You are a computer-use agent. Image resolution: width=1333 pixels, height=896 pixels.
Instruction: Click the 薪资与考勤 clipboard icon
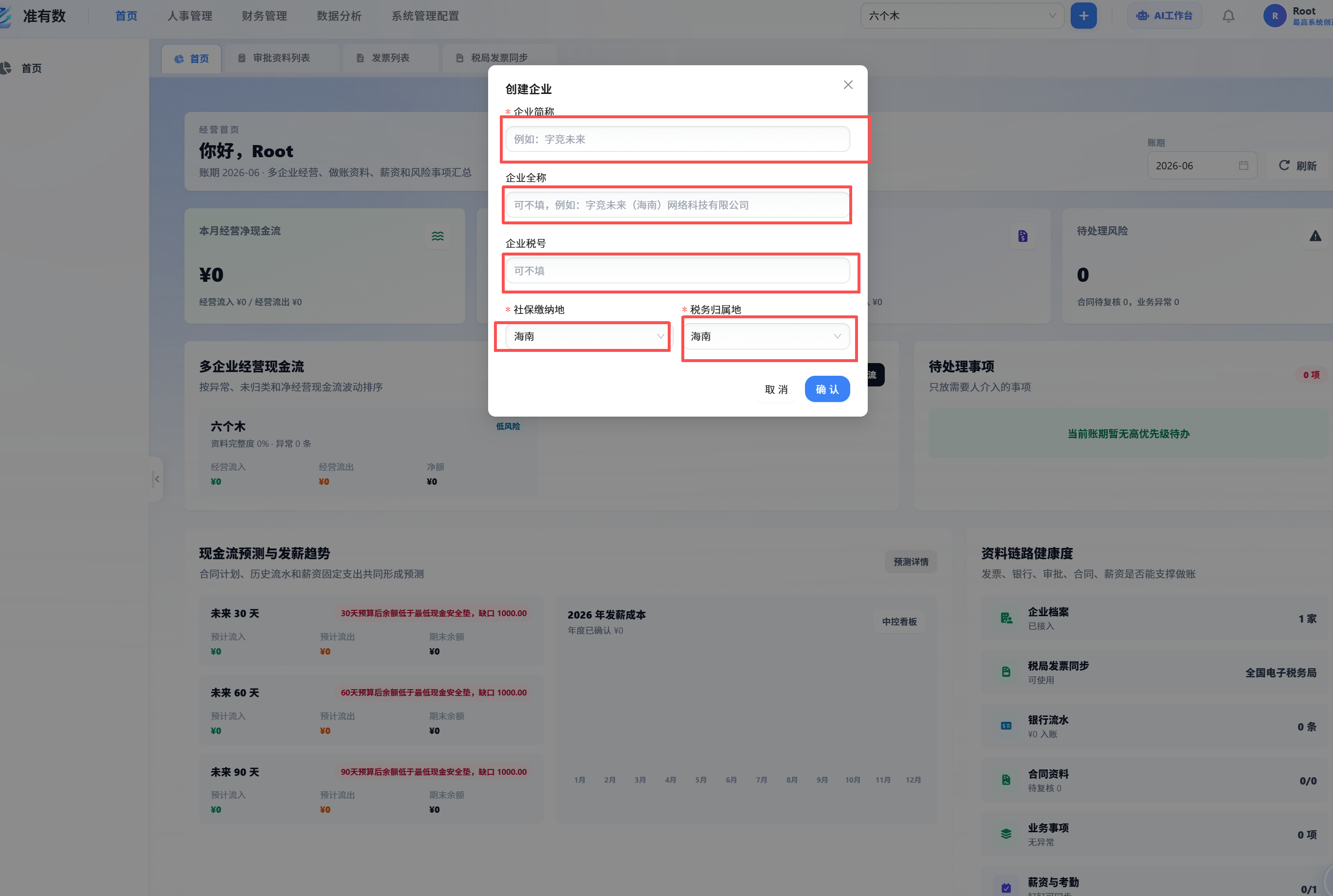click(1006, 888)
